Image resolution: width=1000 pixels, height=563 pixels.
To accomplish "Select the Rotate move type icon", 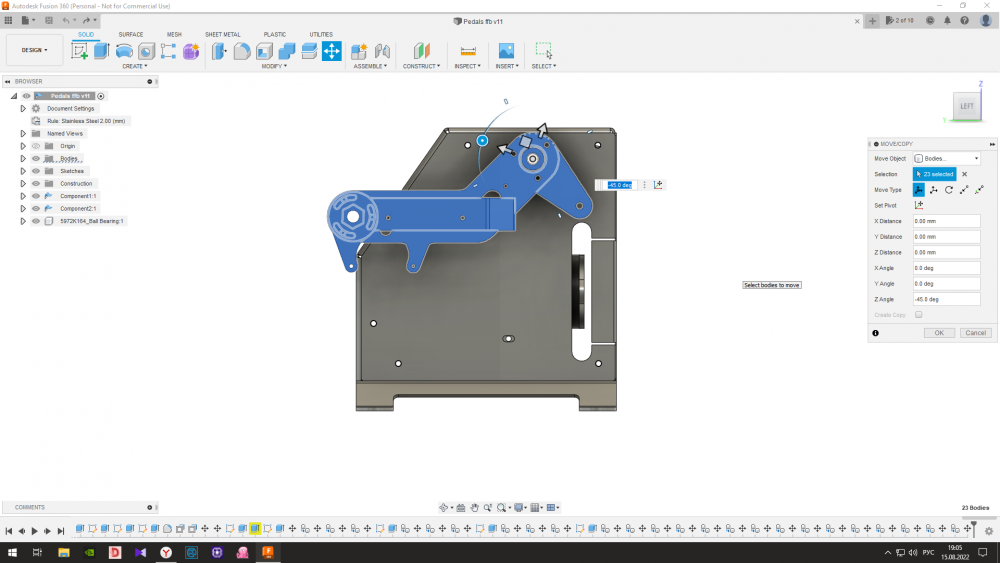I will tap(949, 189).
